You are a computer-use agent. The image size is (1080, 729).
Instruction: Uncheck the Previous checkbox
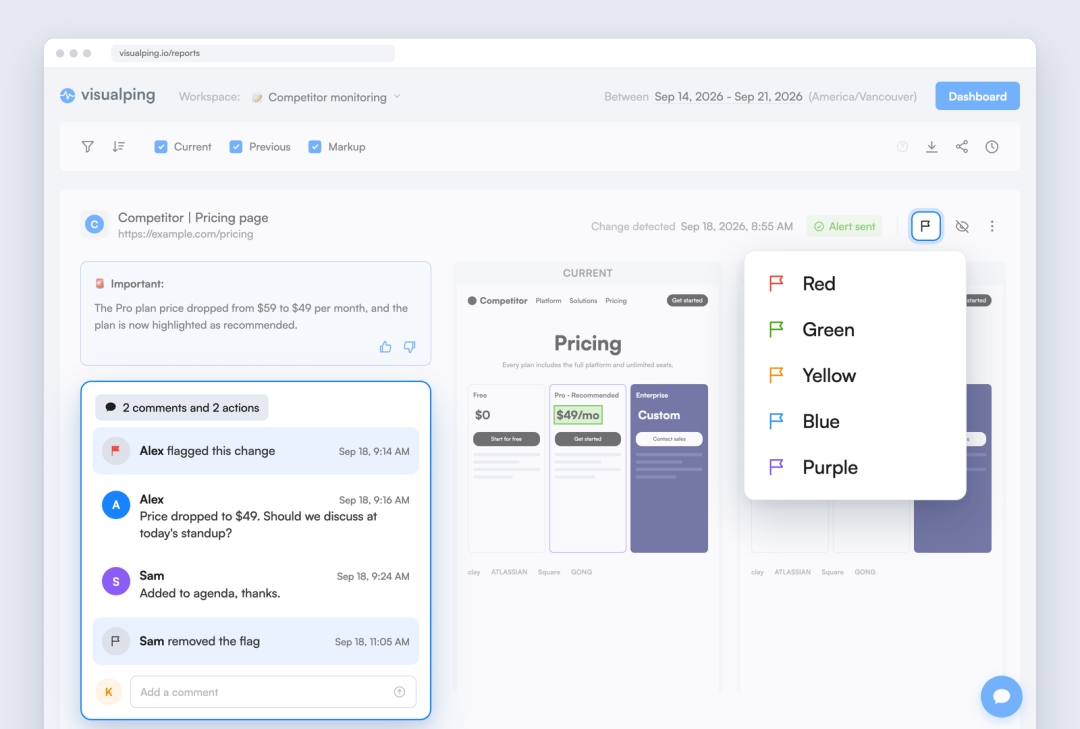pyautogui.click(x=236, y=147)
